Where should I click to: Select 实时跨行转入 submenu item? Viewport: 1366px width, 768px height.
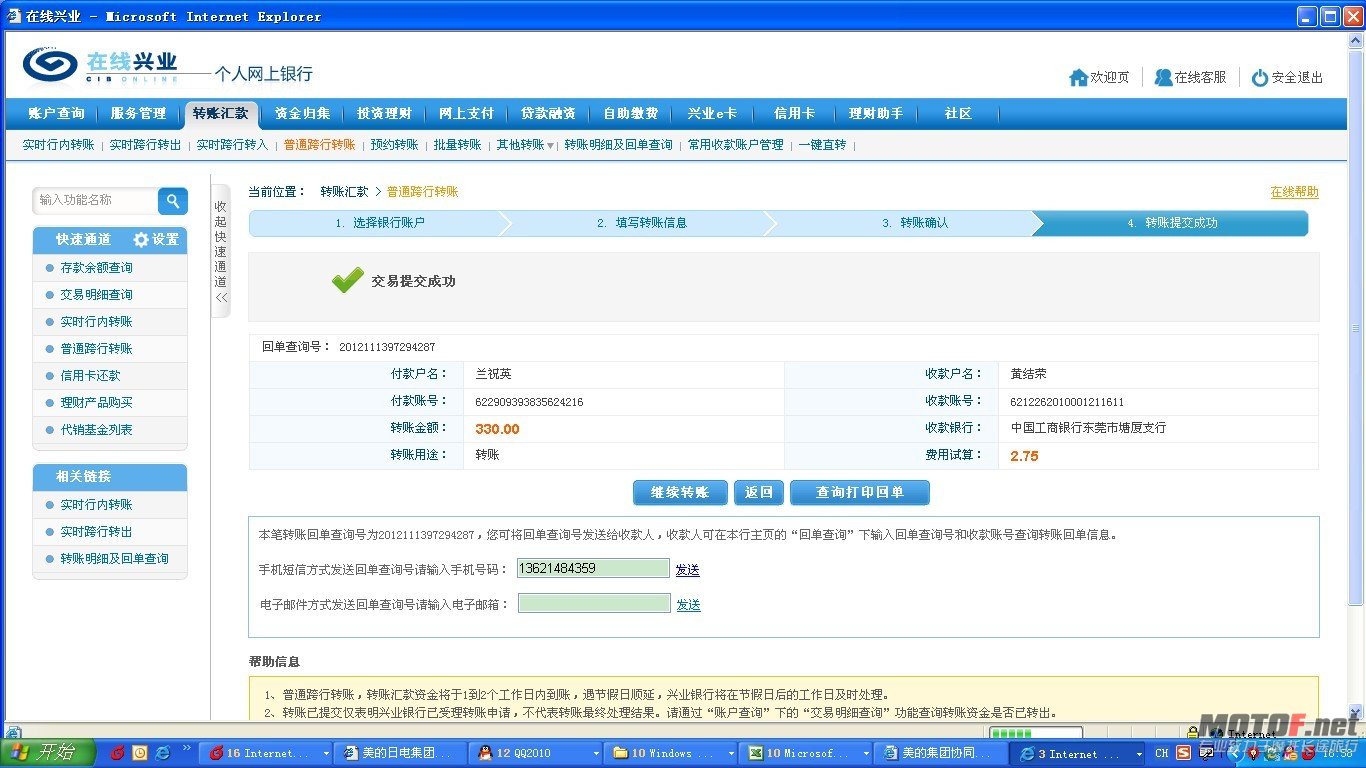click(232, 145)
